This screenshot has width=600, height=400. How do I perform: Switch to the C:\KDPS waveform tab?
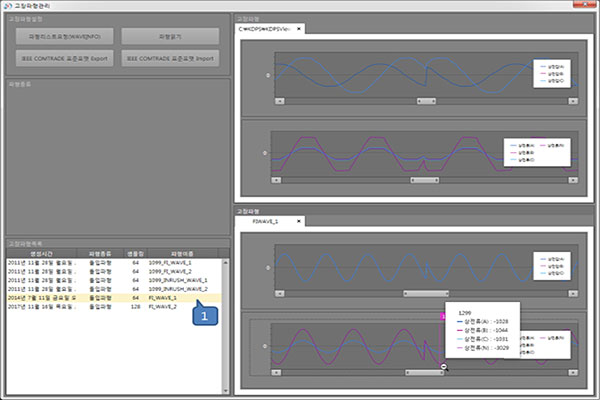click(x=265, y=29)
